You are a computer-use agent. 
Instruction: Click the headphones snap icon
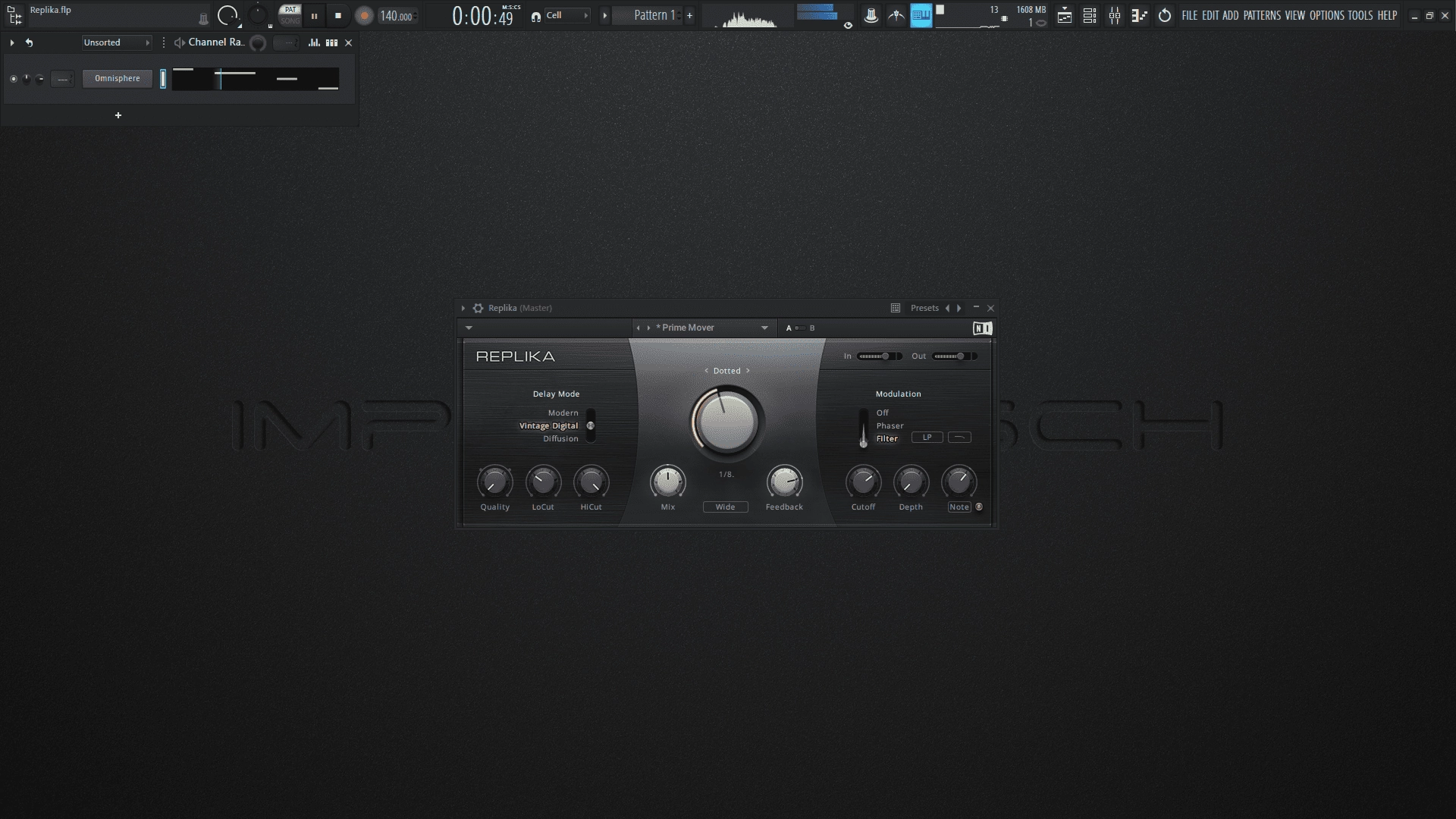coord(536,16)
